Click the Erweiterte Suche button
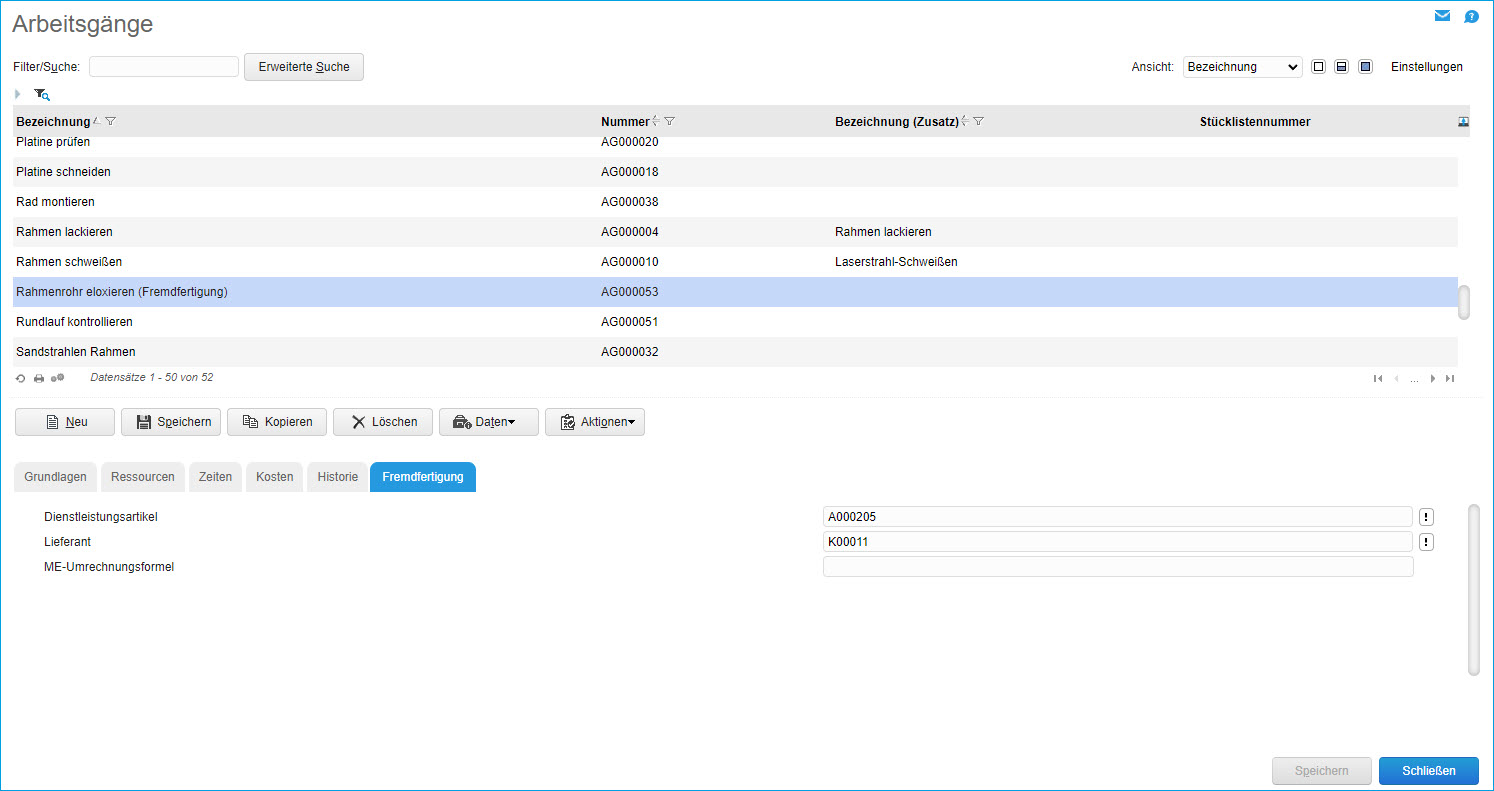The image size is (1494, 791). pos(304,67)
